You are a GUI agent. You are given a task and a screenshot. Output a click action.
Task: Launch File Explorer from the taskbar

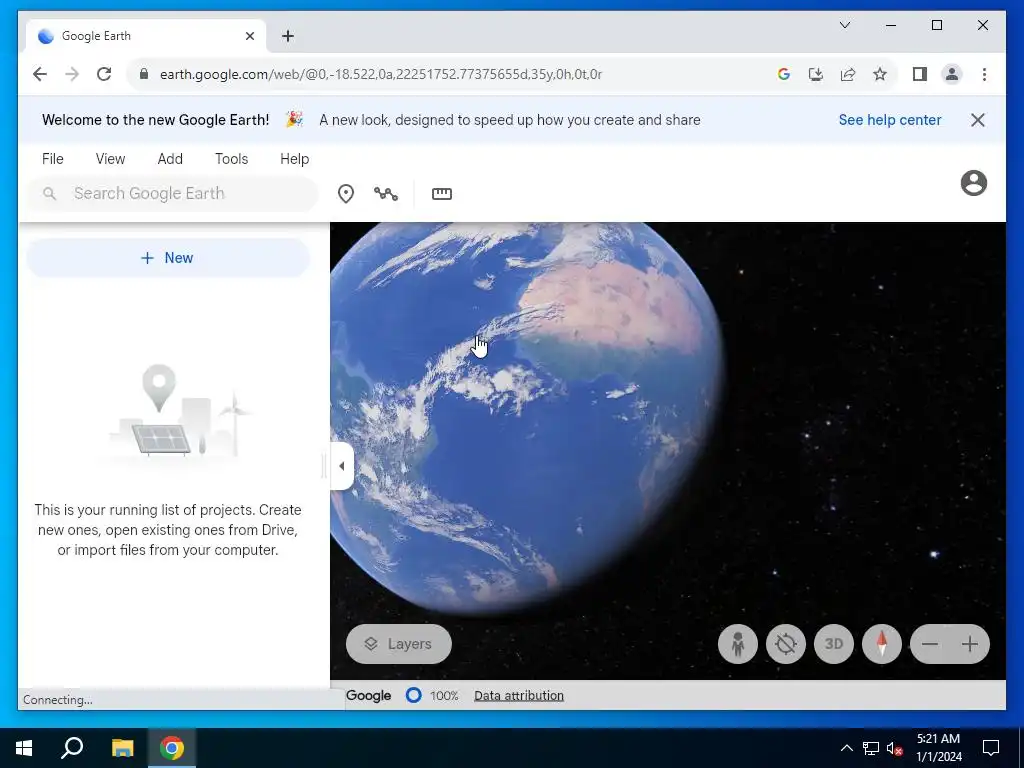pos(122,748)
